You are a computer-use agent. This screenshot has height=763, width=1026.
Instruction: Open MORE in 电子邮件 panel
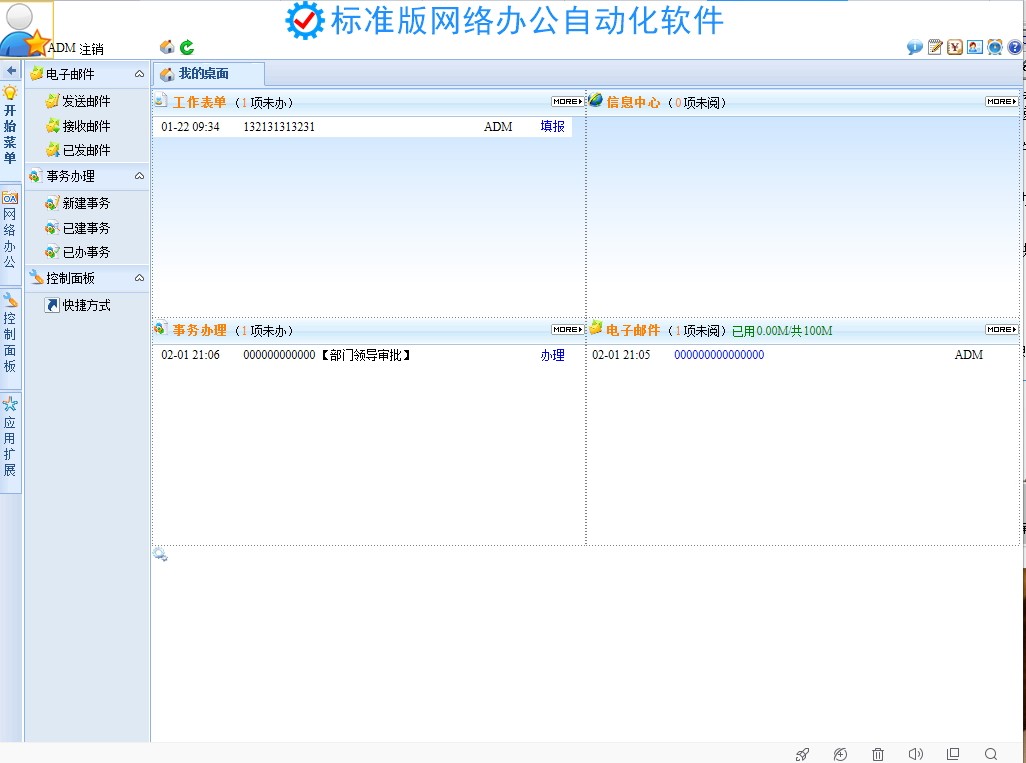[1002, 329]
